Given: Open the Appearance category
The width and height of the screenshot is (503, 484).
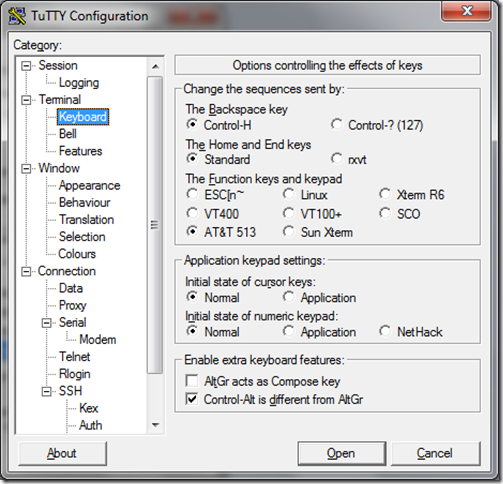Looking at the screenshot, I should point(89,185).
